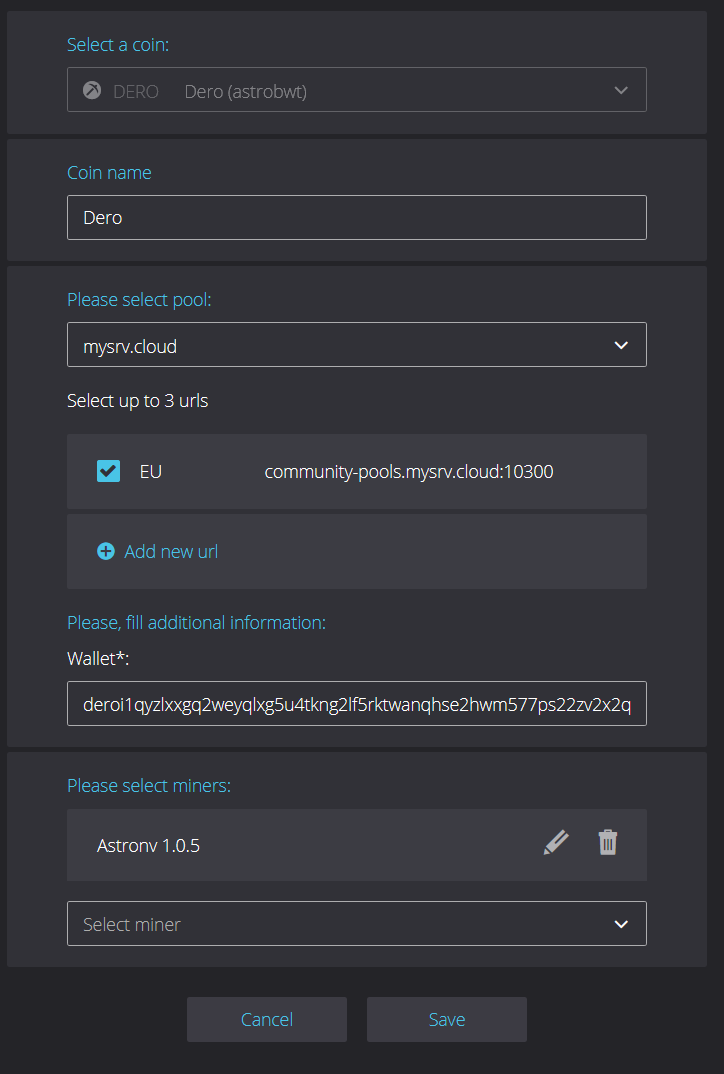Click the Cancel button
The image size is (724, 1074).
(x=266, y=1019)
